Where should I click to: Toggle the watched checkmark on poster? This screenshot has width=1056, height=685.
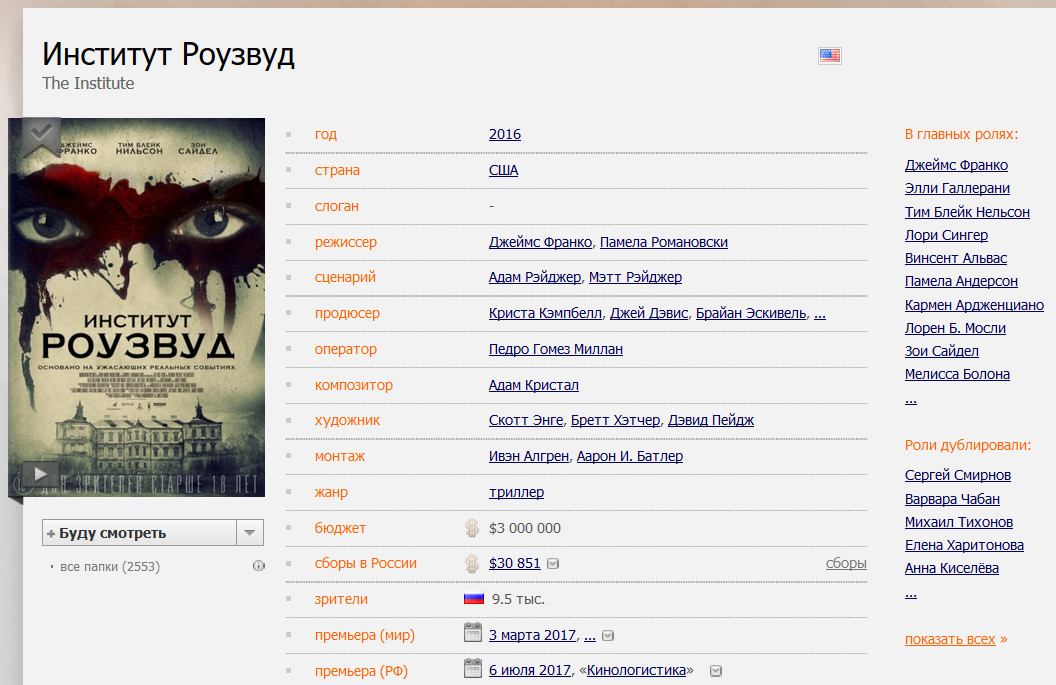click(x=41, y=134)
